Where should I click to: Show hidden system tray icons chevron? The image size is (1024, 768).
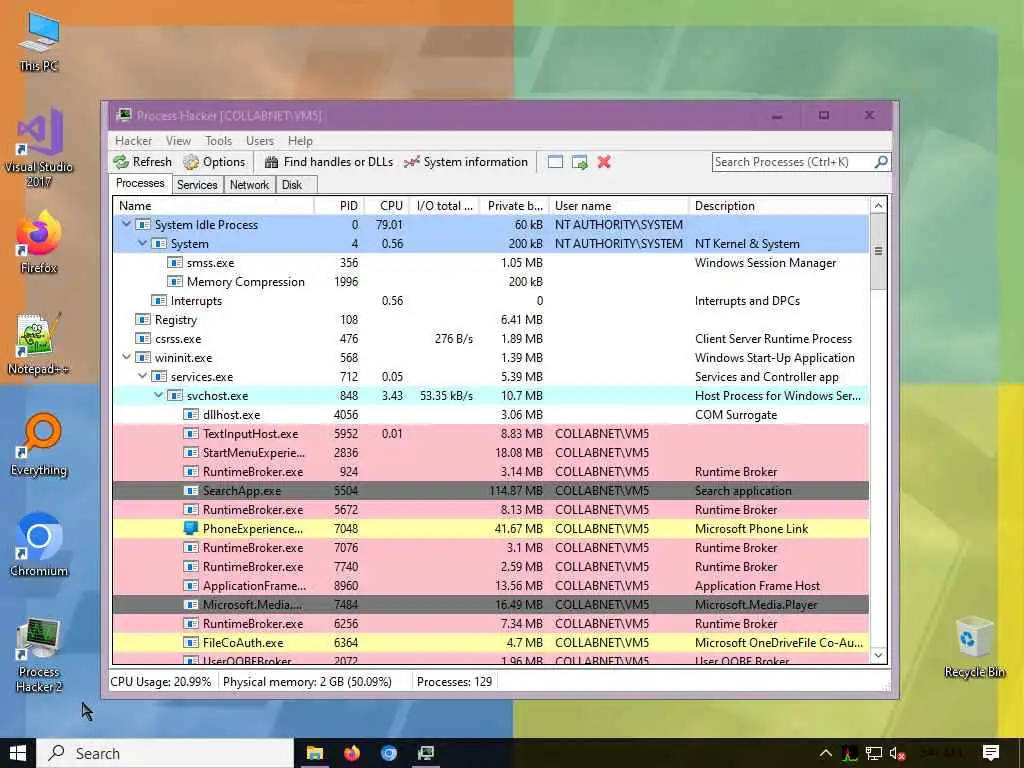pos(825,753)
